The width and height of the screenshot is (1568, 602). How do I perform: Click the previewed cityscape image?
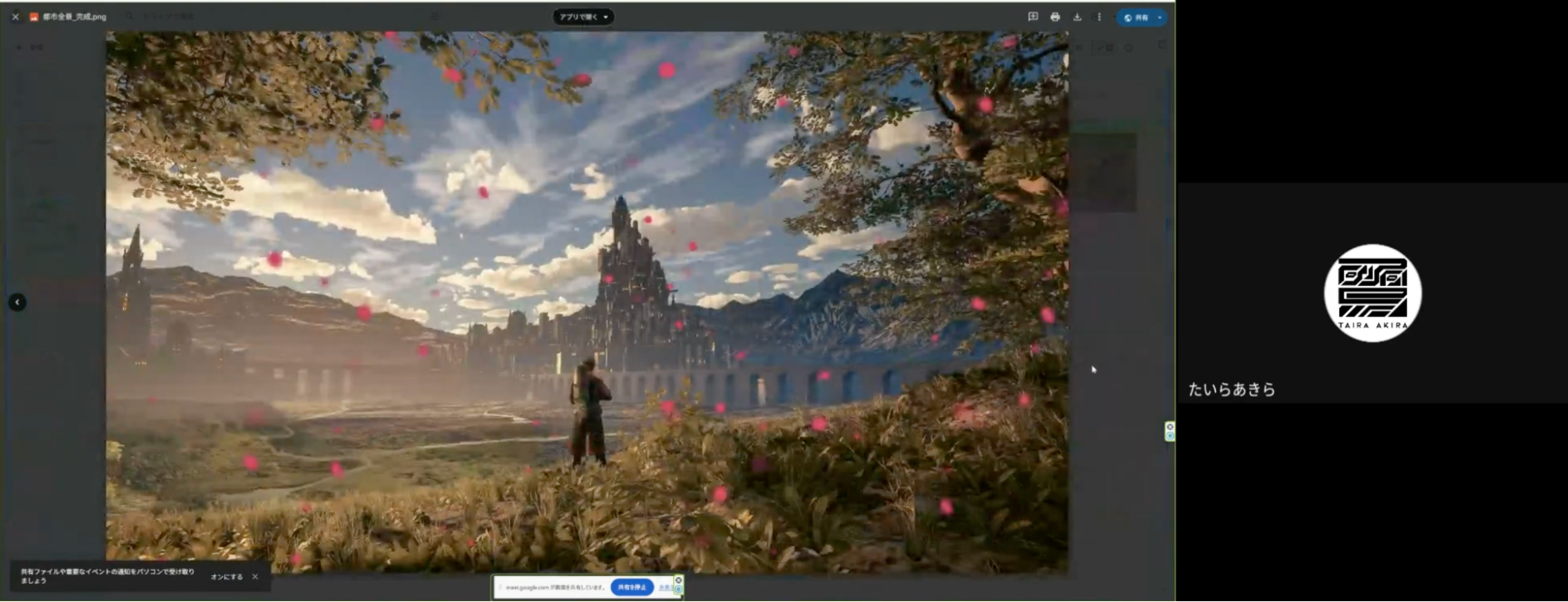tap(587, 302)
